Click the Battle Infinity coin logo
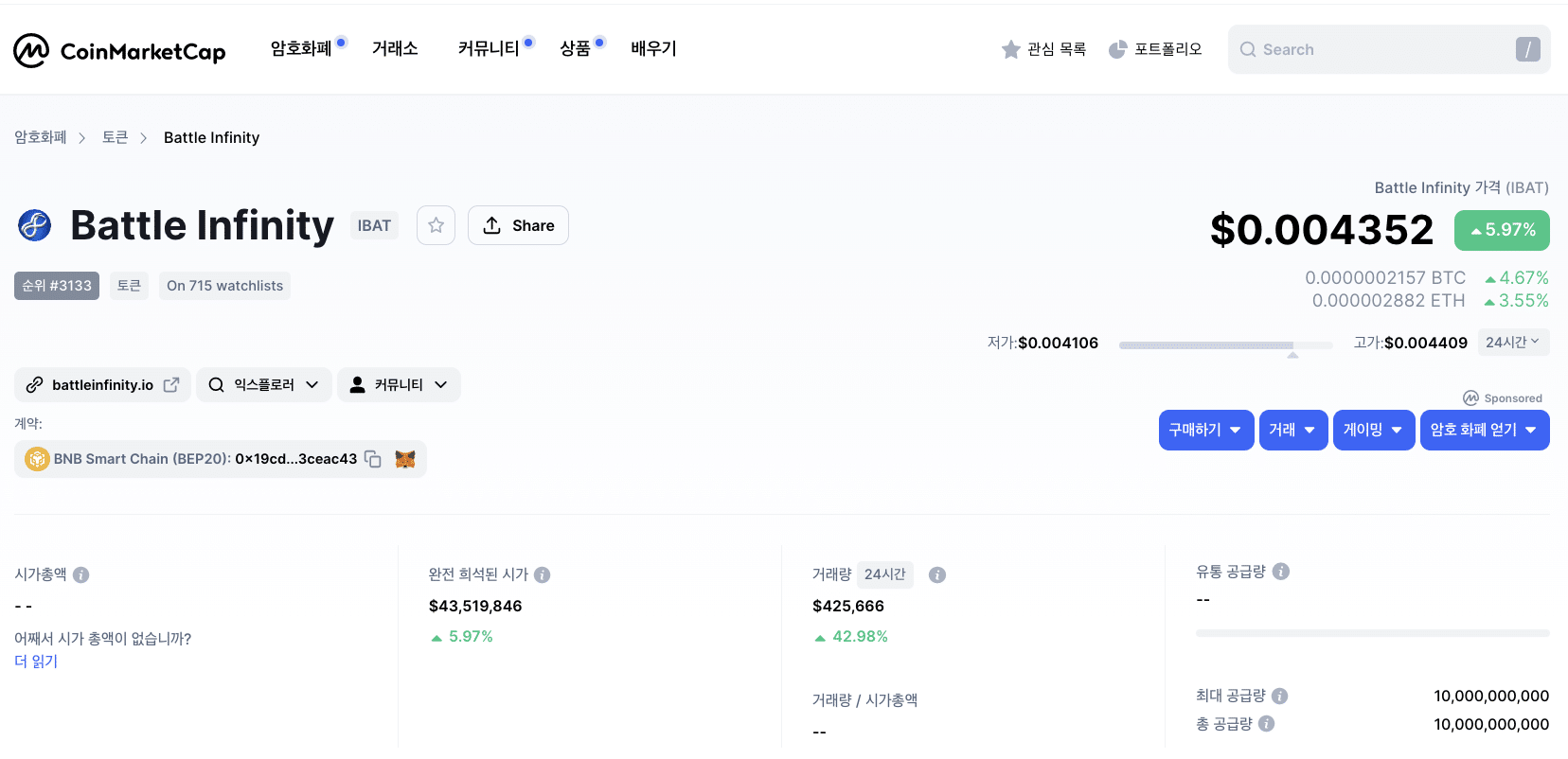1568x759 pixels. coord(34,225)
